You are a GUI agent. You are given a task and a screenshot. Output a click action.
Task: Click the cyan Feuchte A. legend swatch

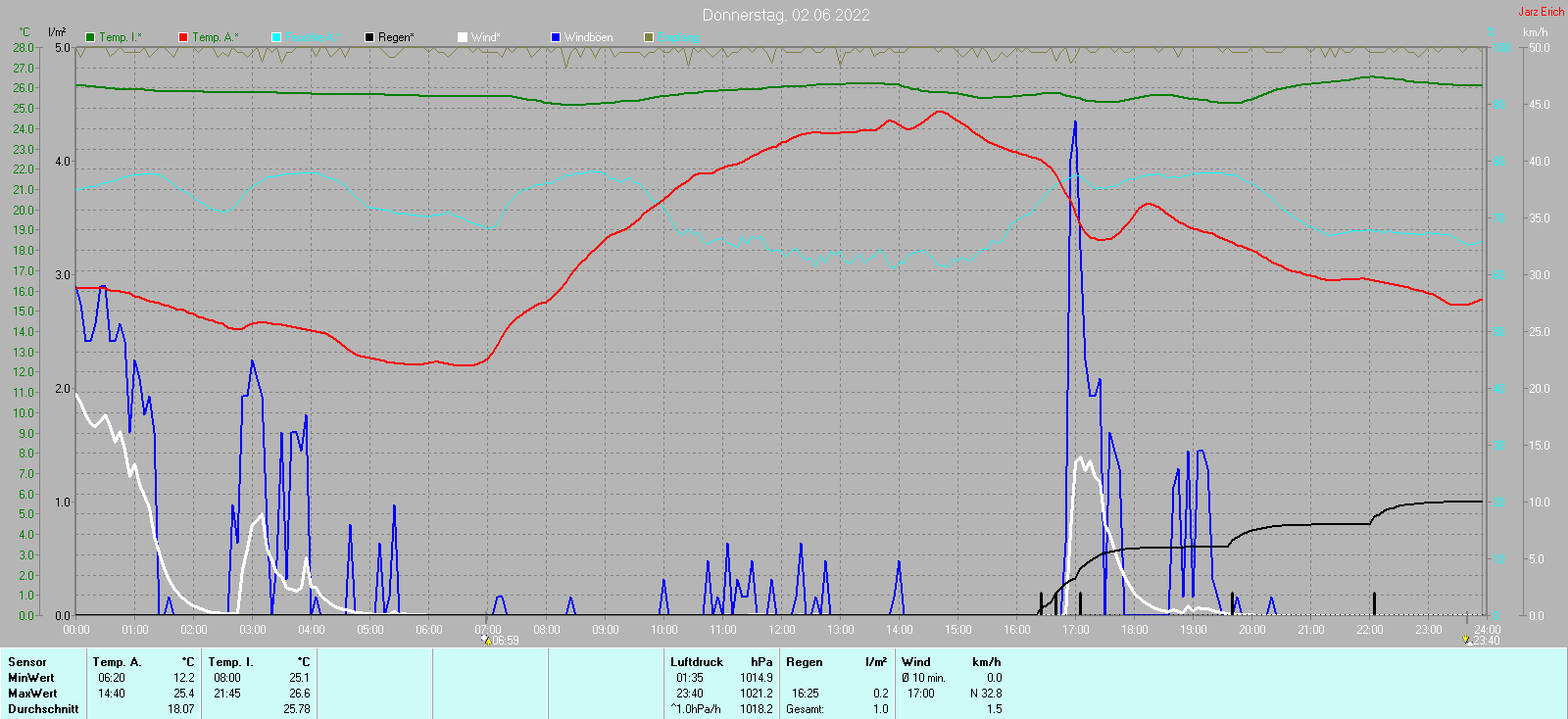coord(276,37)
